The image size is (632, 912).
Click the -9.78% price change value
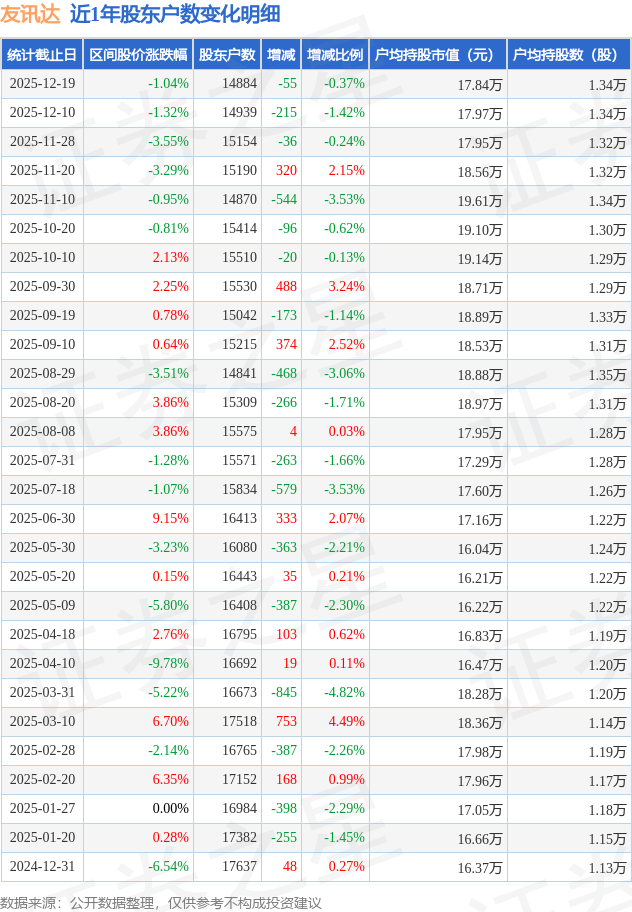[168, 664]
